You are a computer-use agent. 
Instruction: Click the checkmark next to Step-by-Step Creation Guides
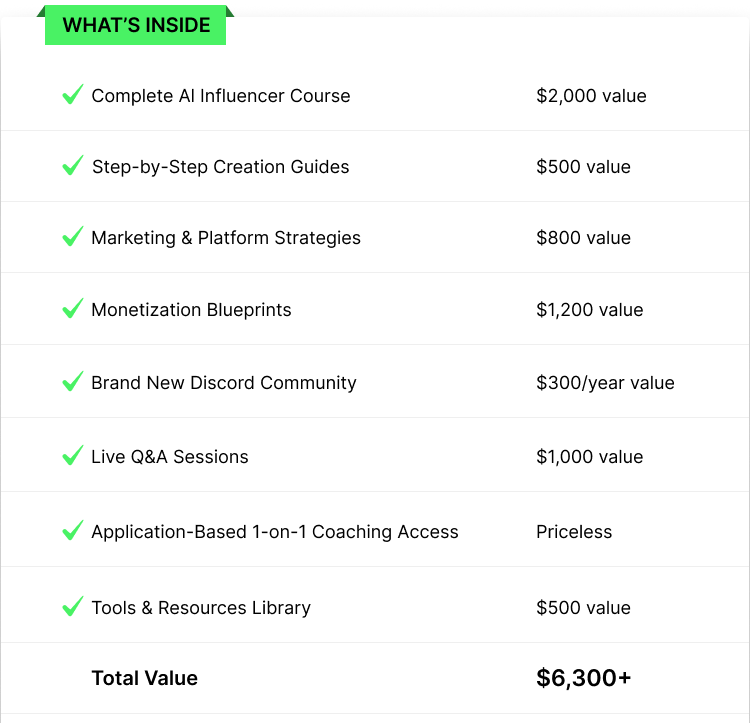(73, 165)
